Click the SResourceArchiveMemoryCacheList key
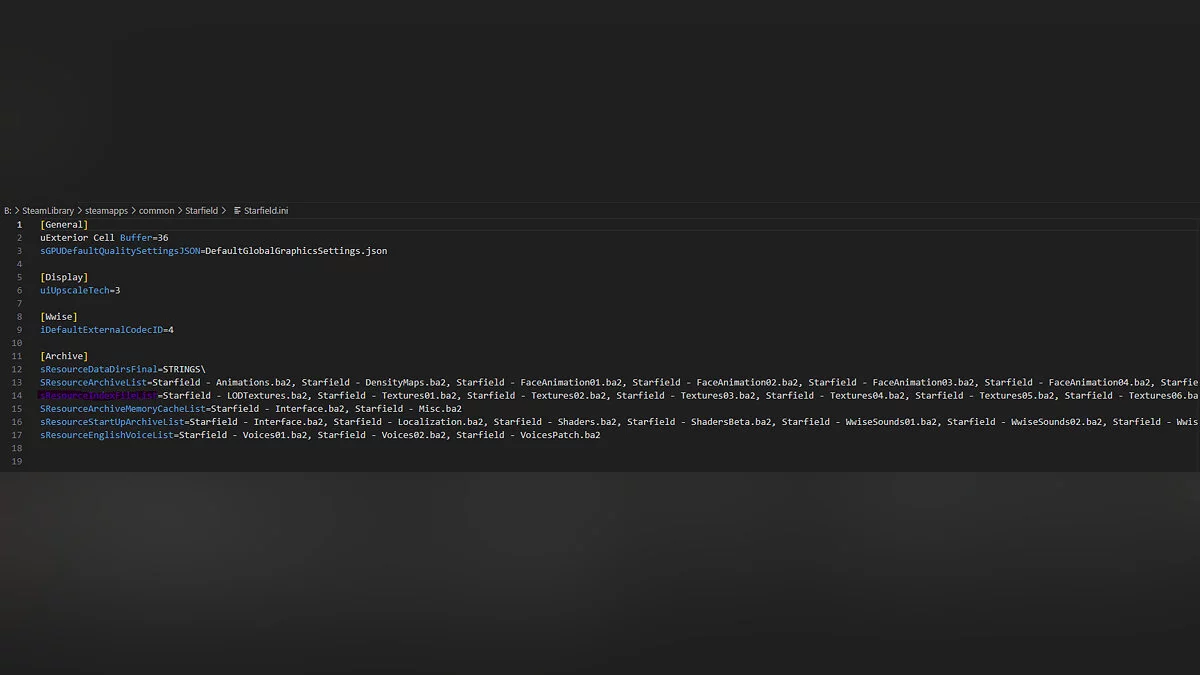This screenshot has width=1200, height=675. (123, 409)
